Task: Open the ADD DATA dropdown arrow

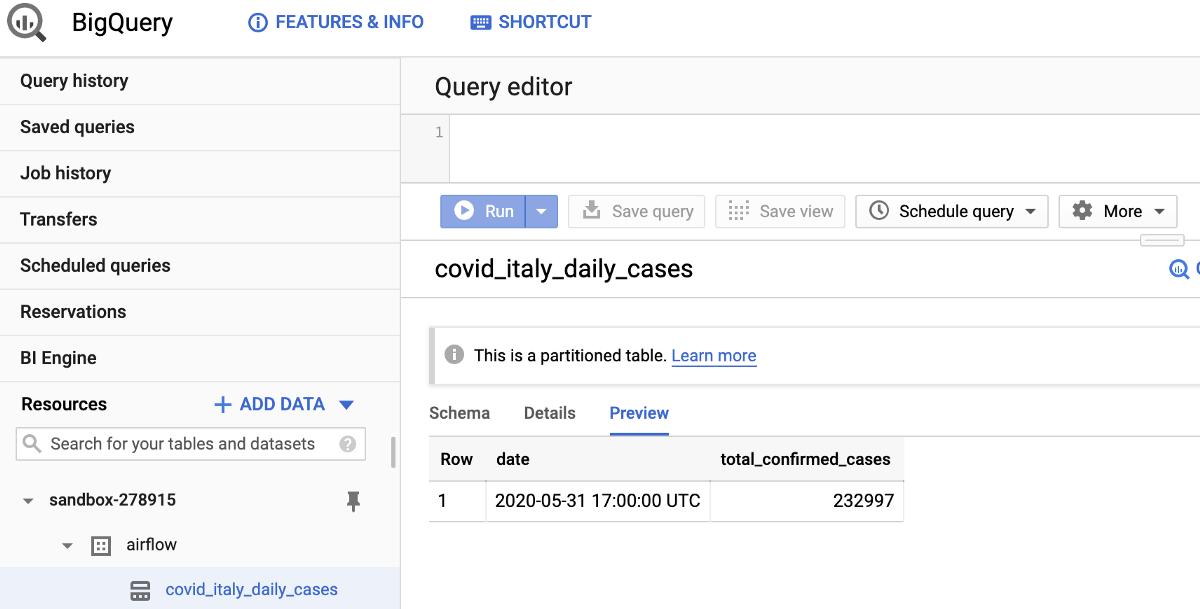Action: [347, 405]
